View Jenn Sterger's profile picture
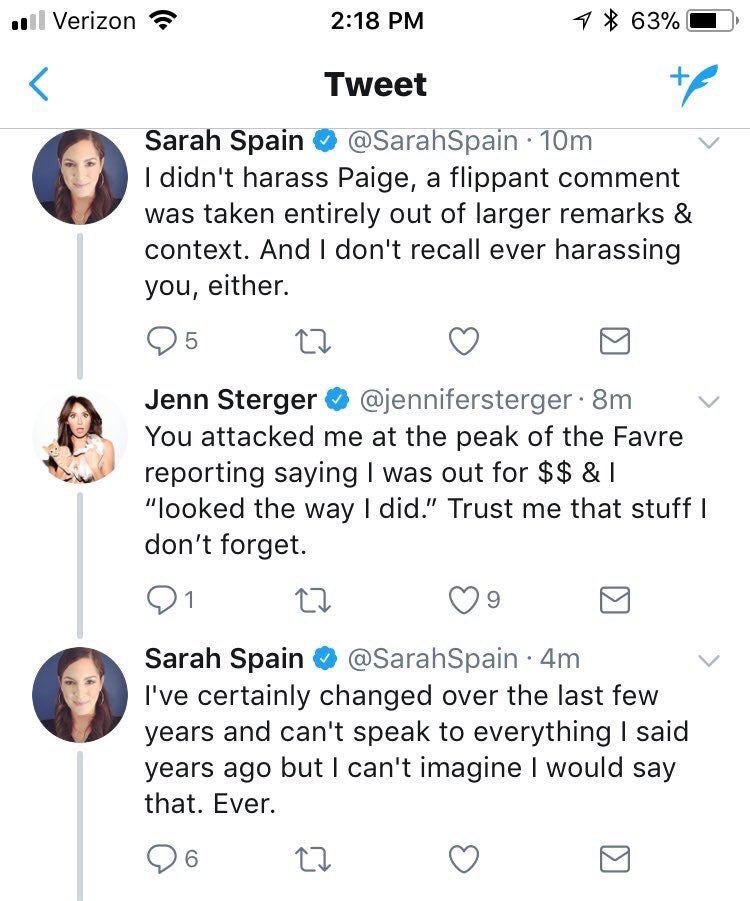 click(80, 436)
